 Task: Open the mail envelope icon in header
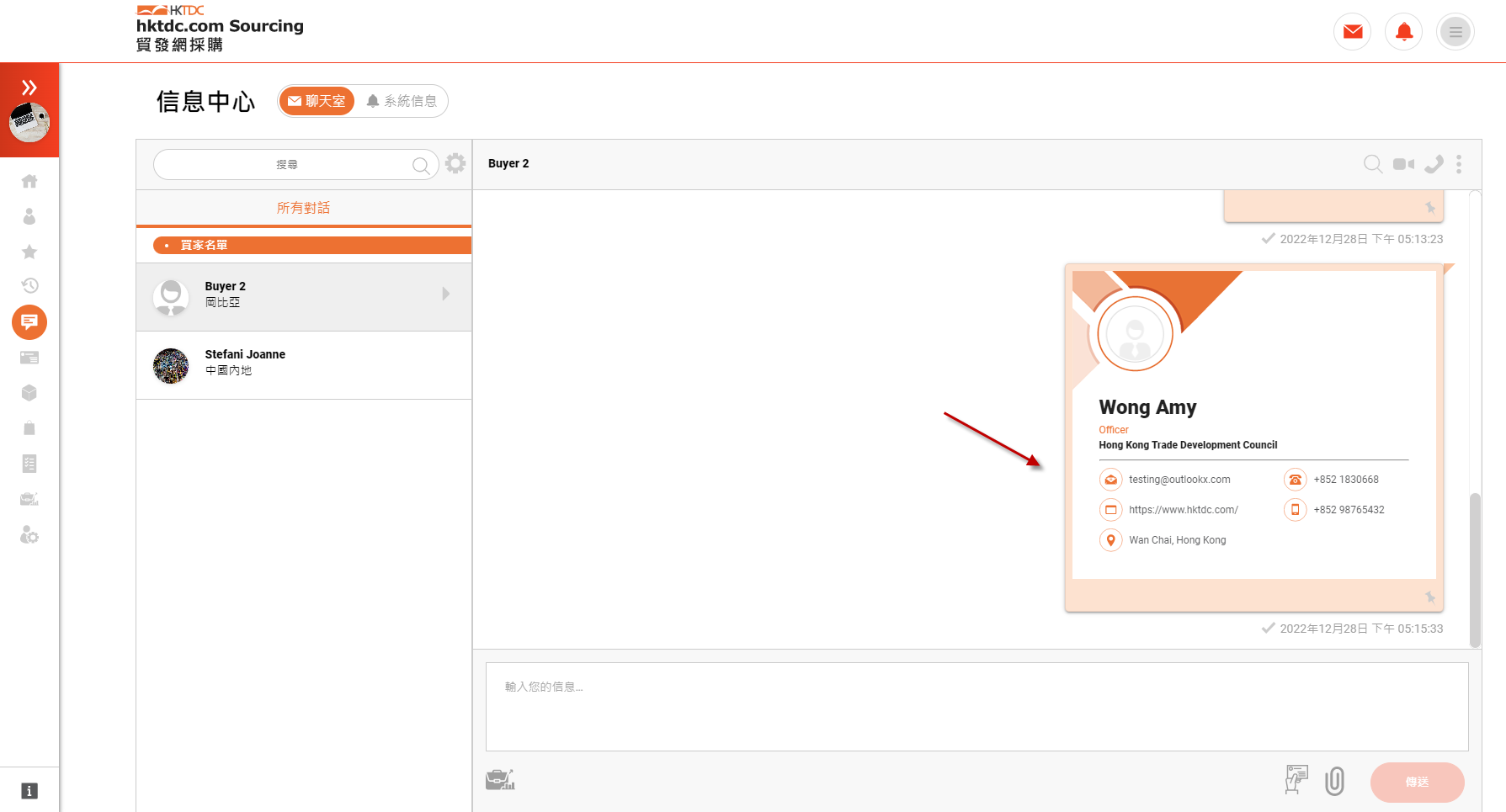coord(1353,32)
